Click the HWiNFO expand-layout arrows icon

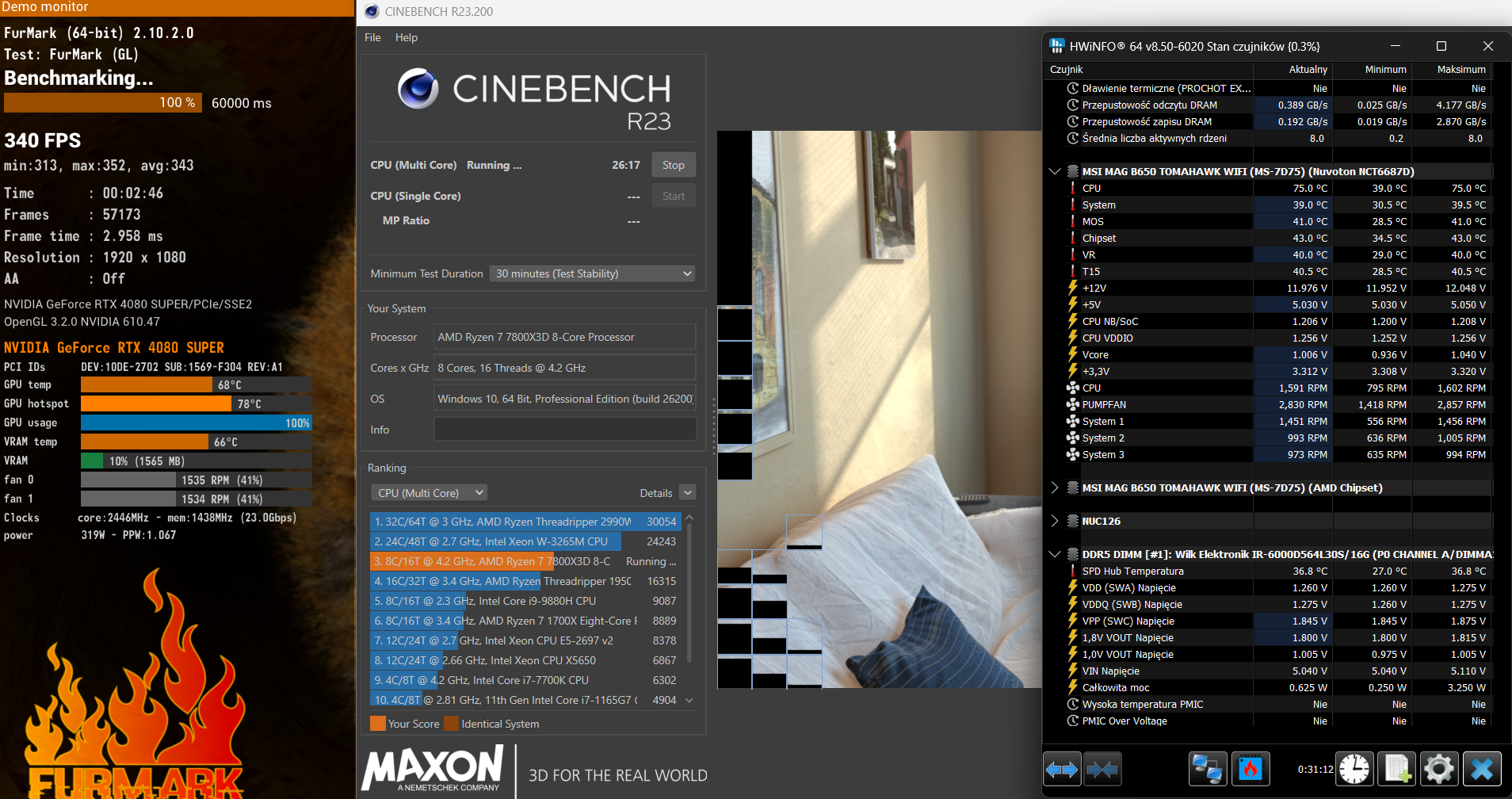(x=1062, y=769)
